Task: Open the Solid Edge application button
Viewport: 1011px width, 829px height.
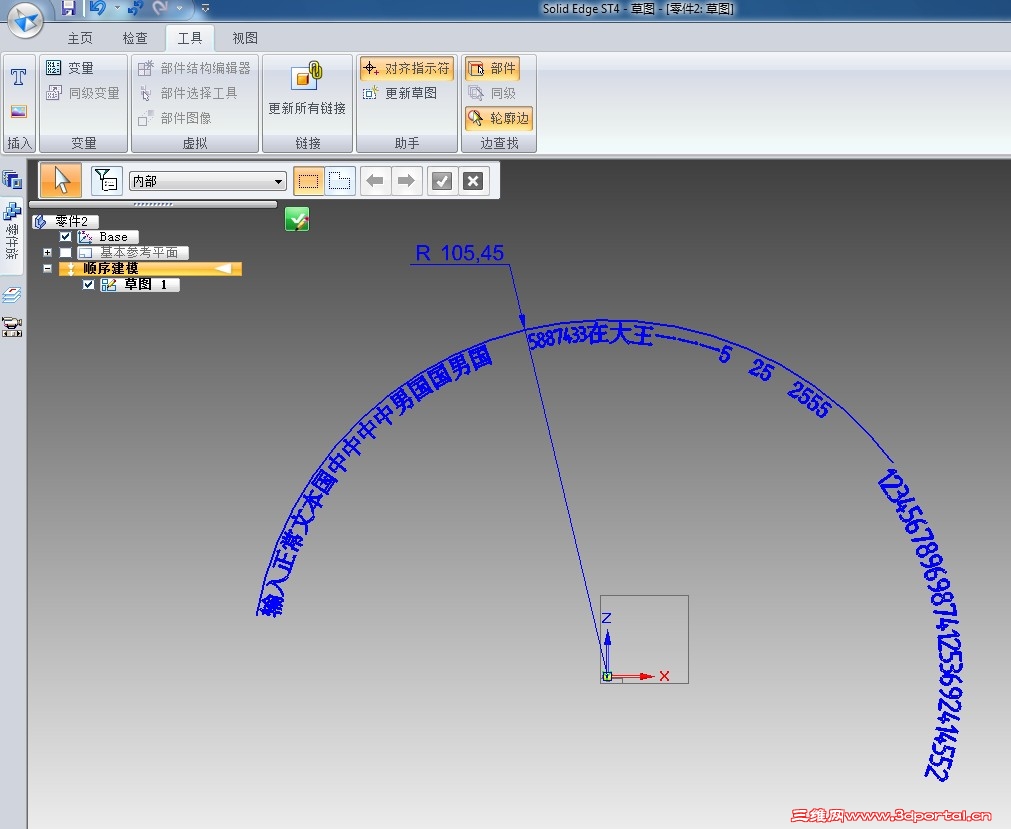Action: (x=26, y=20)
